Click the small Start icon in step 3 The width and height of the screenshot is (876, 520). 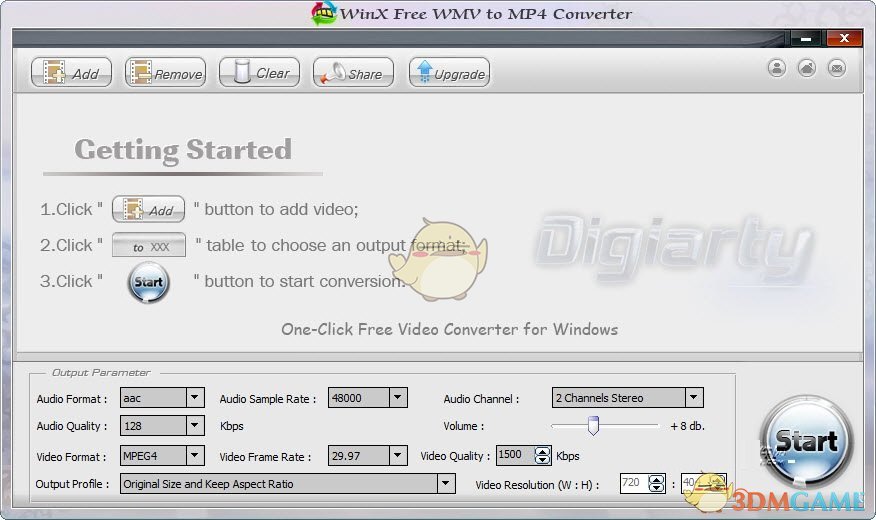coord(149,282)
